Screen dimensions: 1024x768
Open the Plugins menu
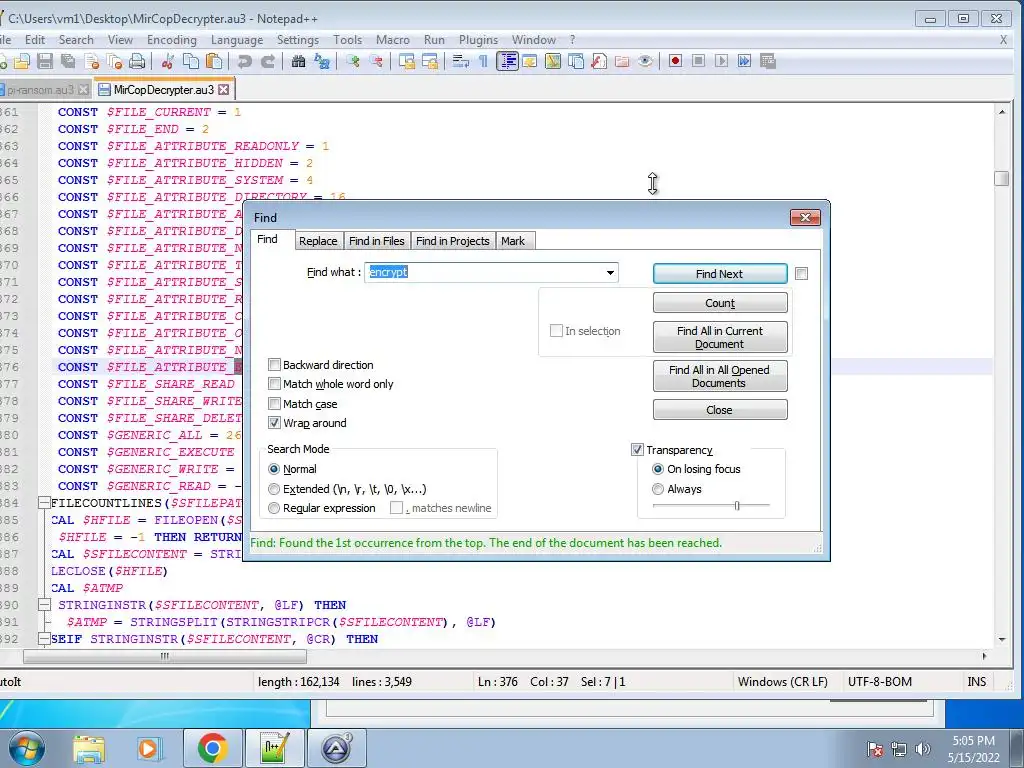478,40
